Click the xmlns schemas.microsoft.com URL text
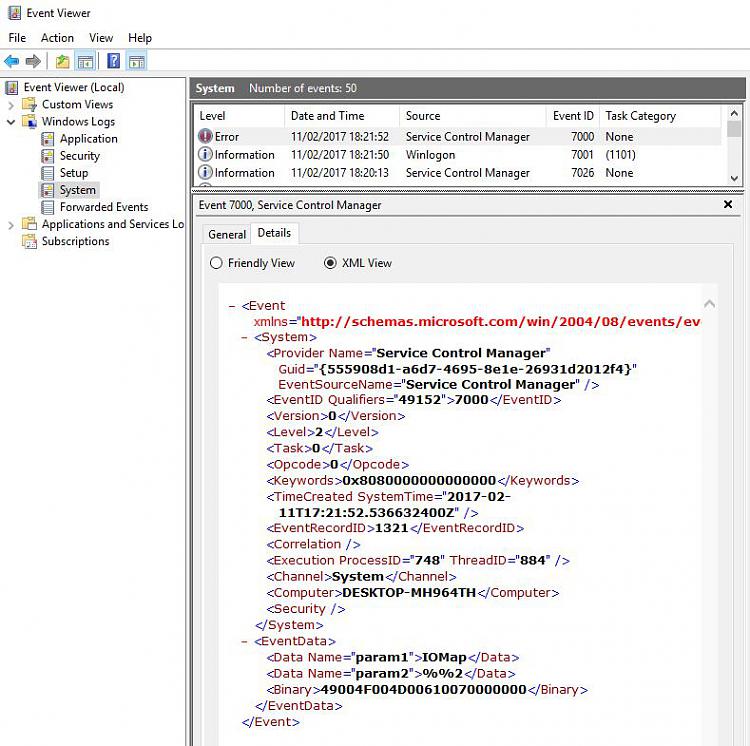Viewport: 750px width, 746px height. coord(500,322)
